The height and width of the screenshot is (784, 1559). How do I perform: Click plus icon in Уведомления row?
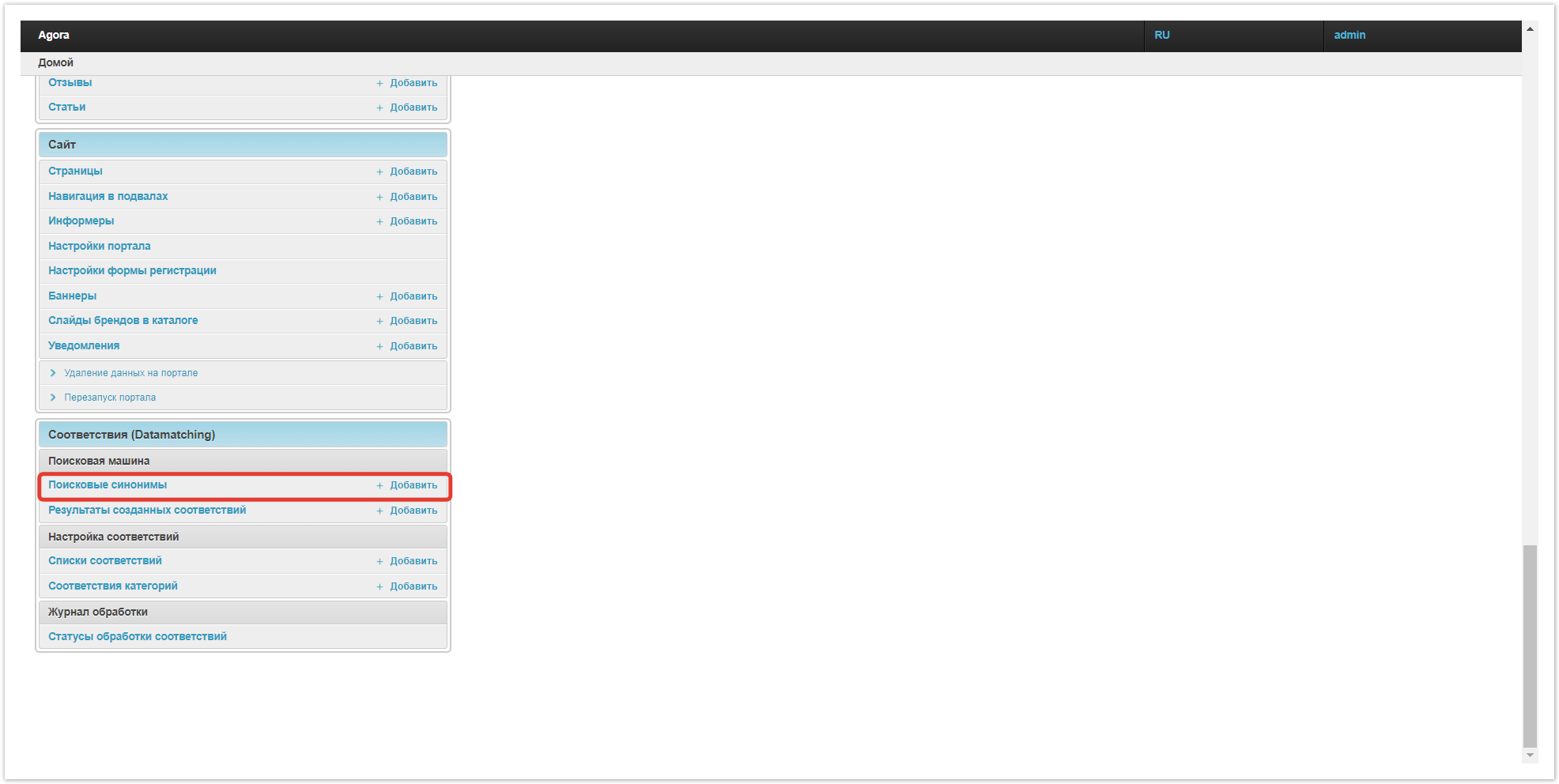[x=379, y=347]
